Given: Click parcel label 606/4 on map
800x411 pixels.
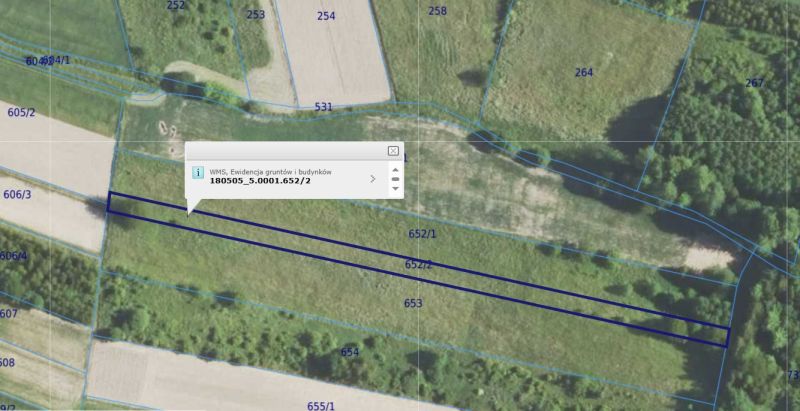Looking at the screenshot, I should coord(13,255).
